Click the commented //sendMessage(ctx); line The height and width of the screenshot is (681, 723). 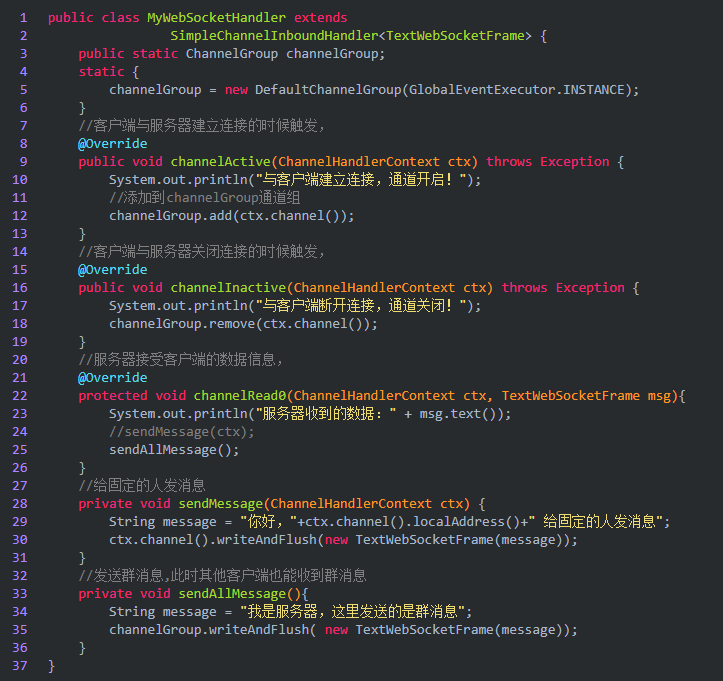tap(182, 432)
